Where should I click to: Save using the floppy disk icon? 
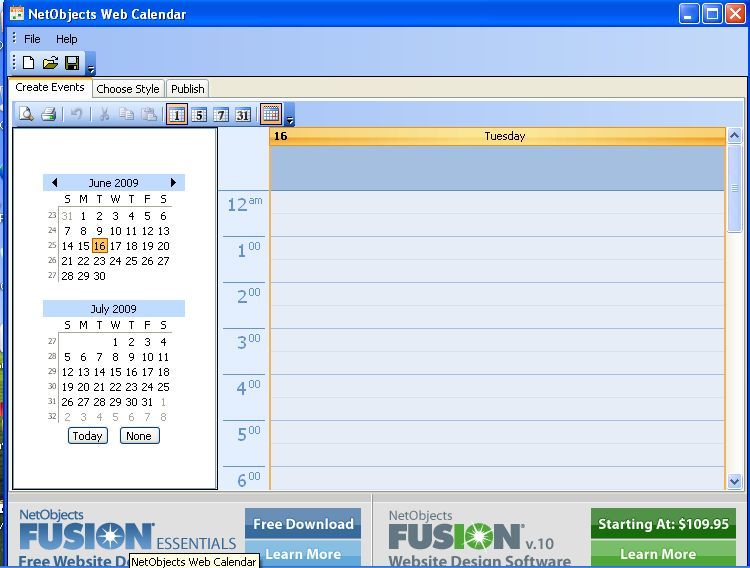pyautogui.click(x=72, y=63)
